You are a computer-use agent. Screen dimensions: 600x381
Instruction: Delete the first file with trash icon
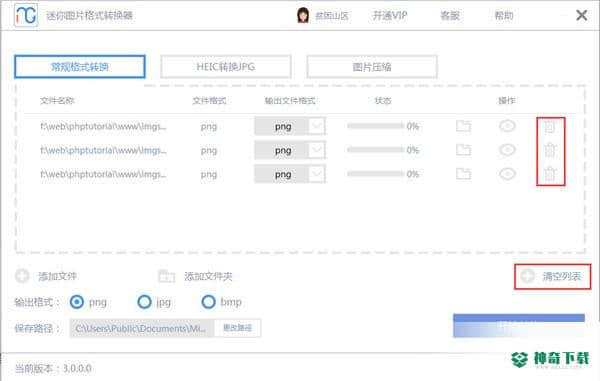[550, 126]
